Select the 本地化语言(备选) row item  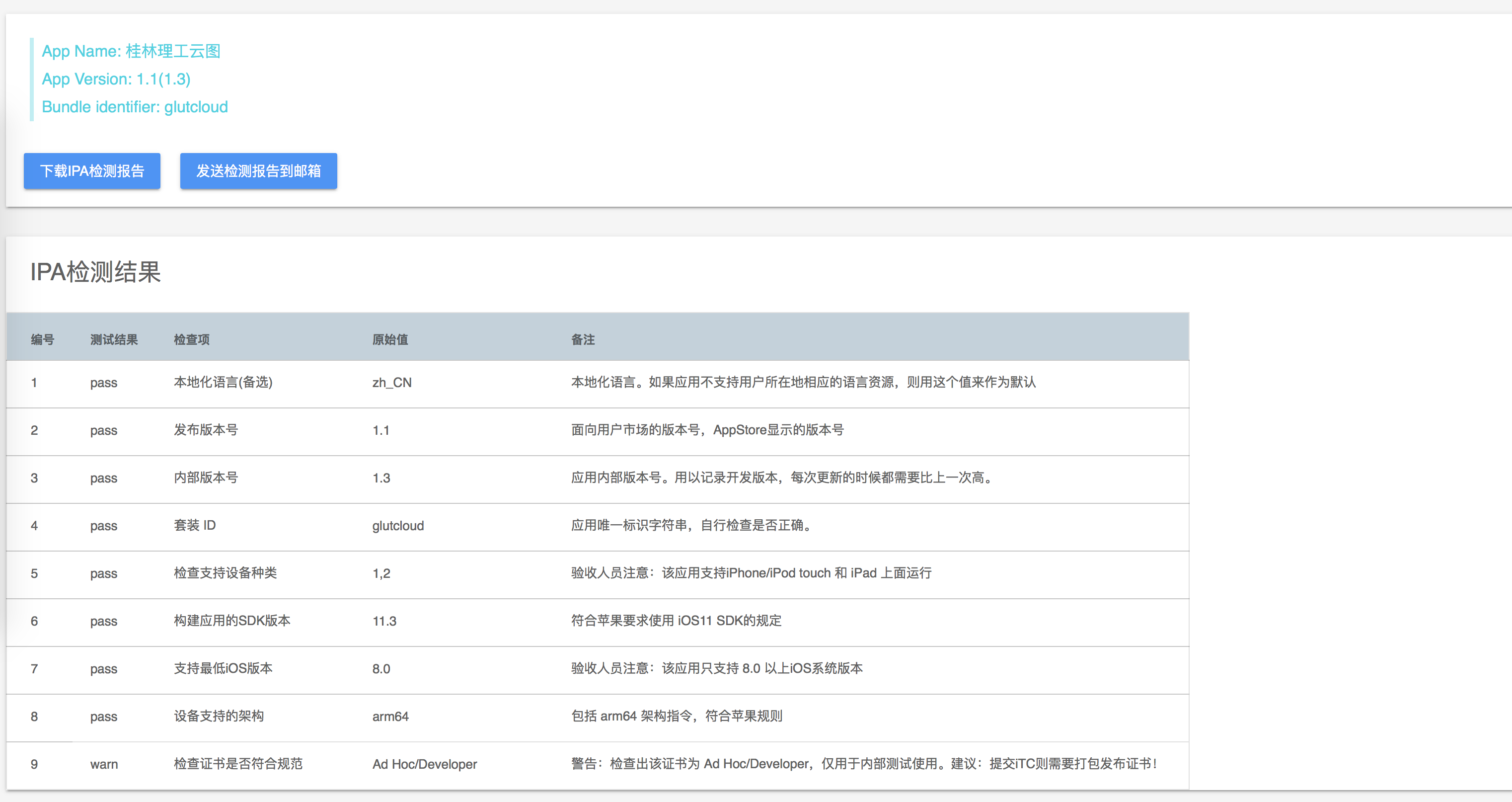tap(223, 382)
